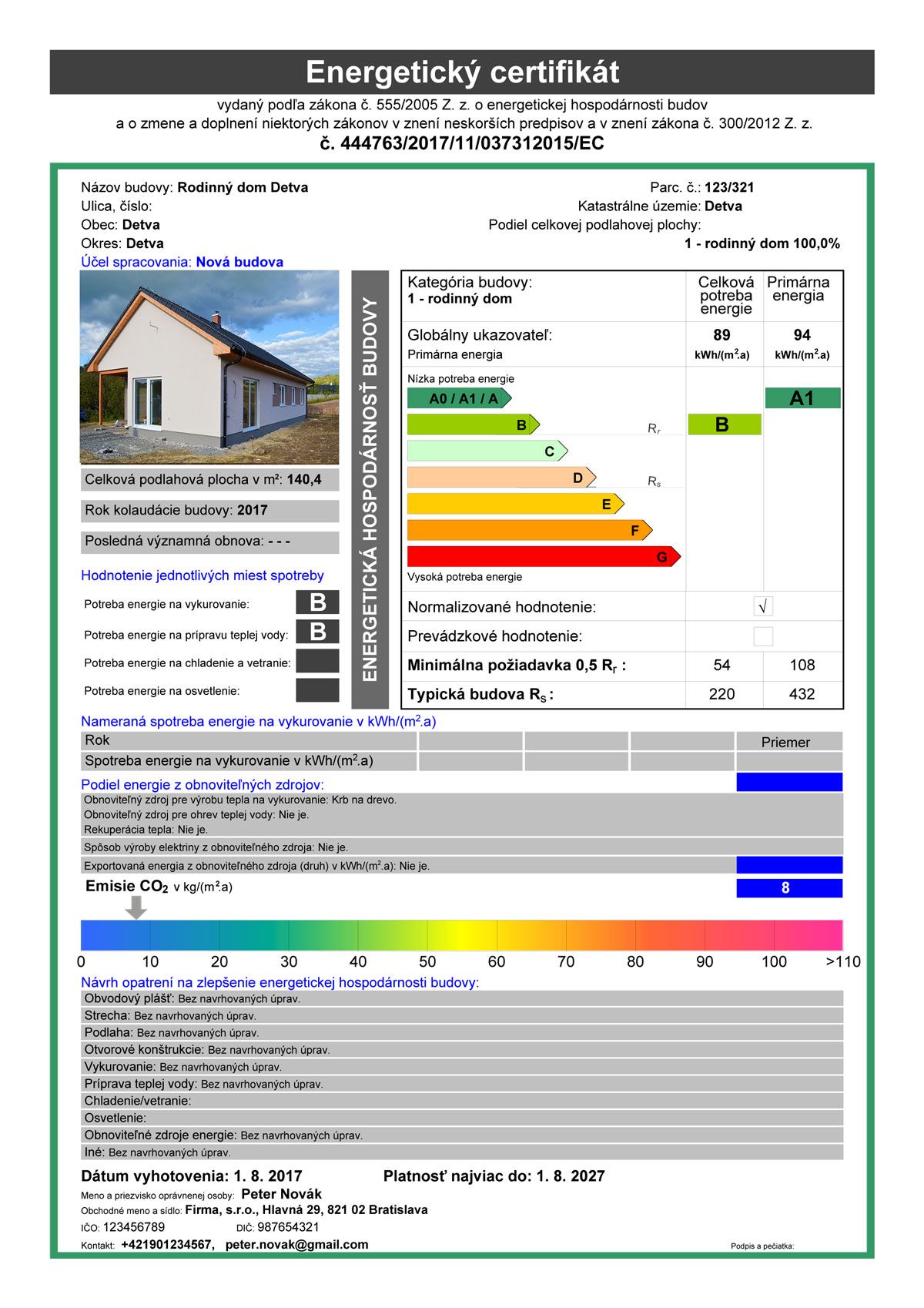Select the A0 / A1 / A energy class arrow
924x1308 pixels.
(459, 398)
